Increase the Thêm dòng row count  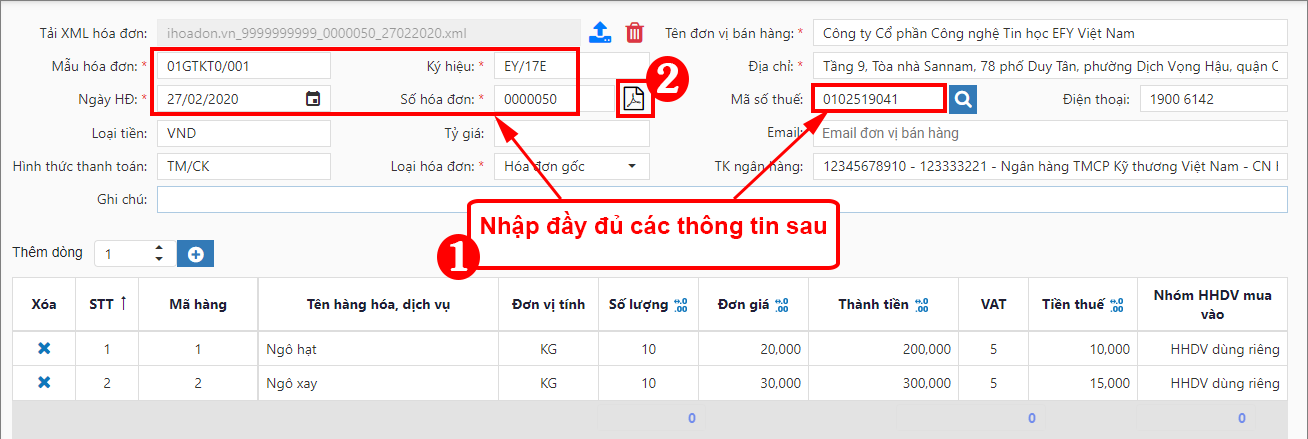pyautogui.click(x=158, y=248)
